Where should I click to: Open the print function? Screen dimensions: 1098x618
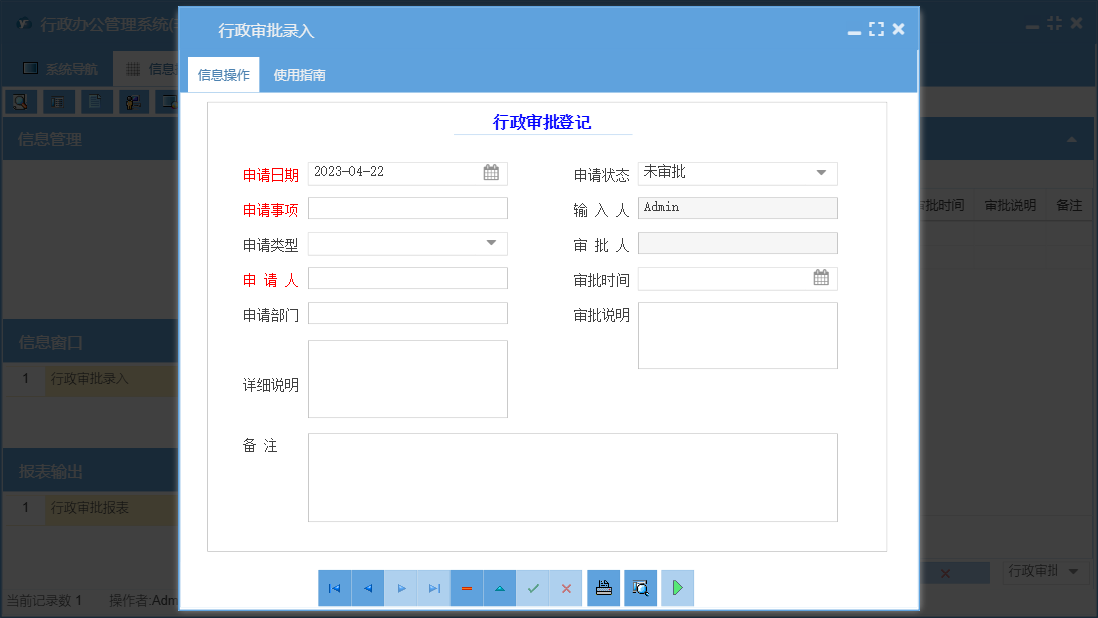point(603,588)
